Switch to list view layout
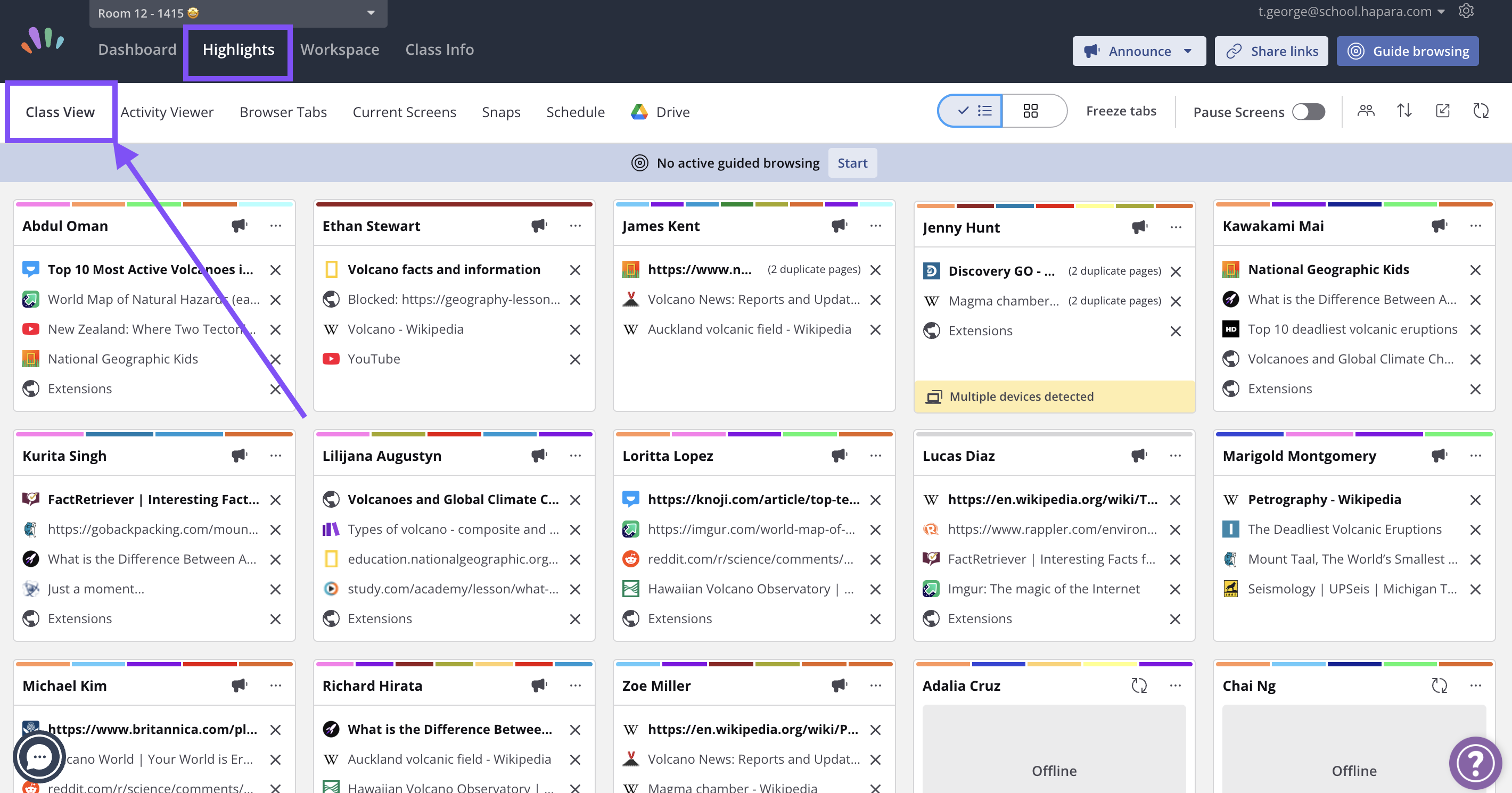 (x=971, y=110)
